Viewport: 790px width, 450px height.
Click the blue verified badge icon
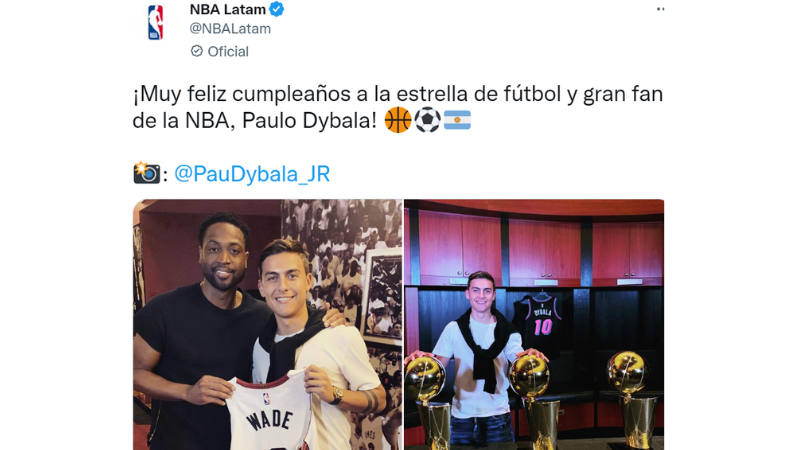(x=277, y=9)
